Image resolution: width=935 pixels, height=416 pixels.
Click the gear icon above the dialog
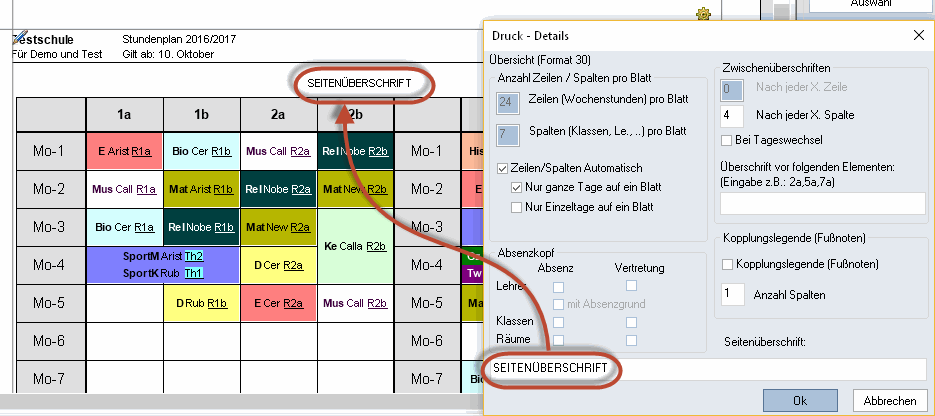[x=704, y=13]
